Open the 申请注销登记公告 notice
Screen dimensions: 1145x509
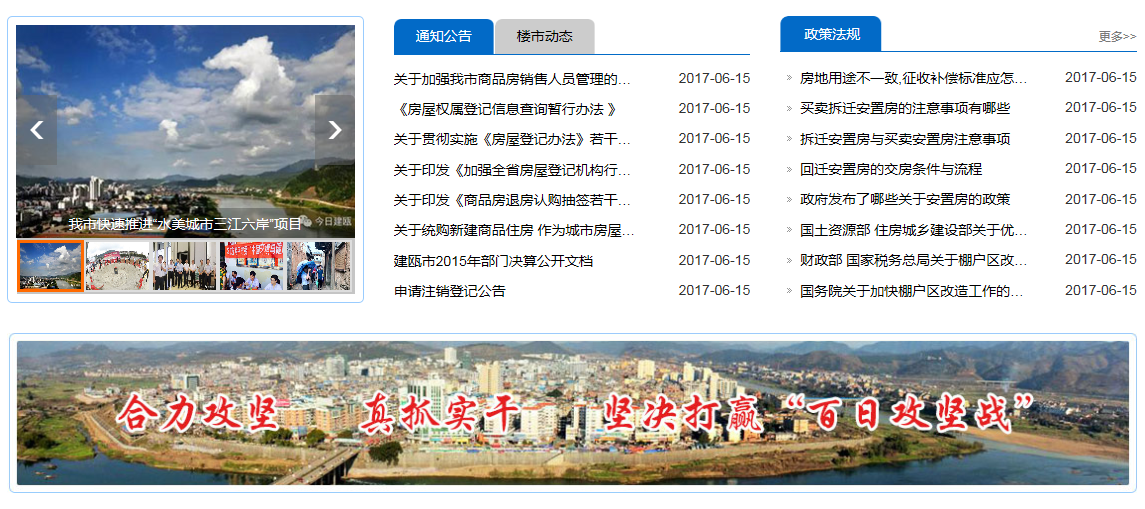450,291
